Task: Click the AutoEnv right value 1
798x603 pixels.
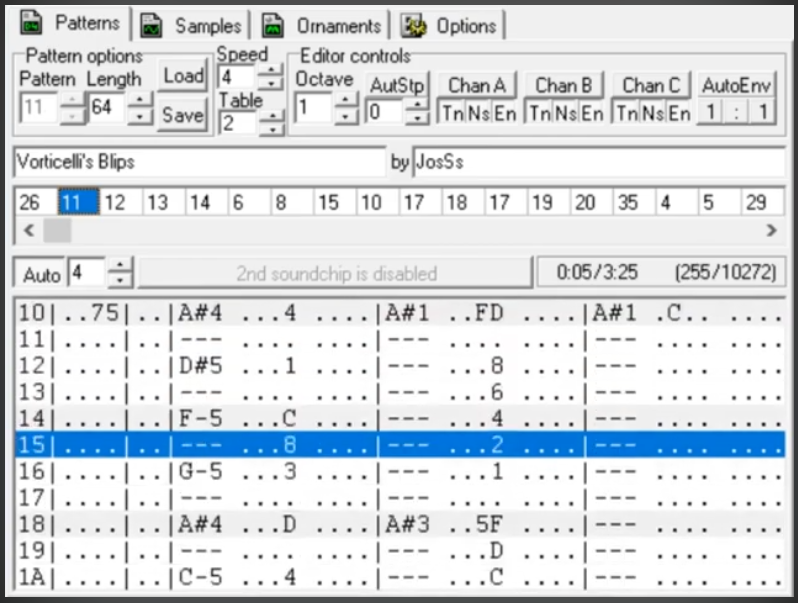Action: [x=763, y=112]
